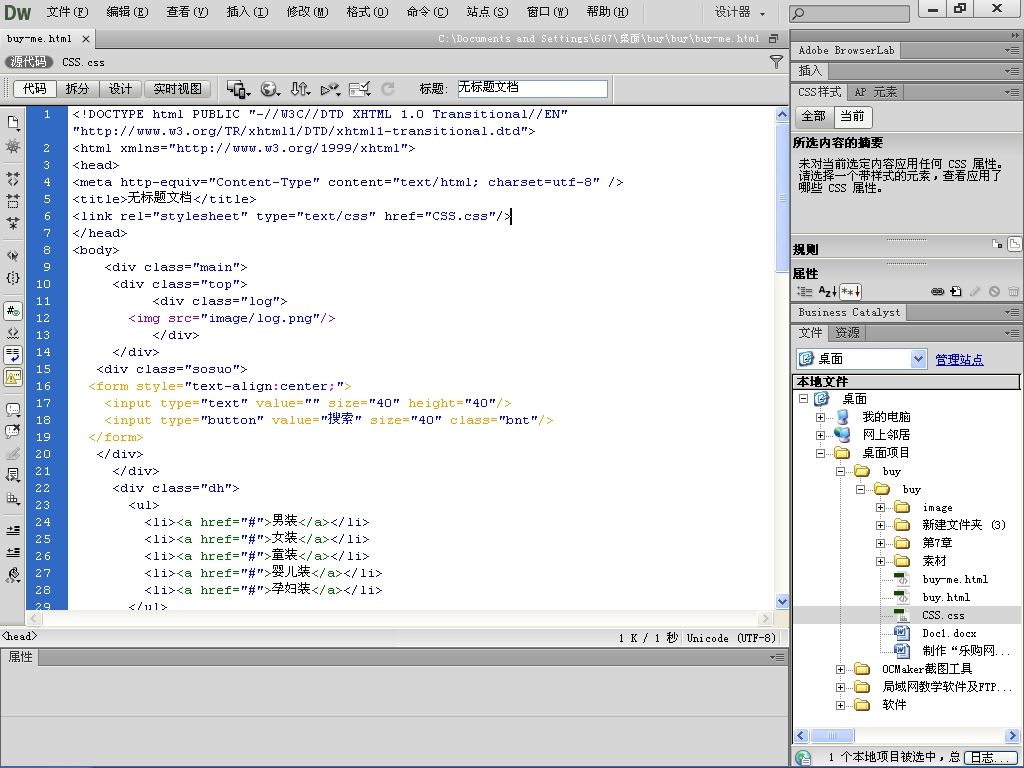Open the 插入(I) menu

coord(247,12)
